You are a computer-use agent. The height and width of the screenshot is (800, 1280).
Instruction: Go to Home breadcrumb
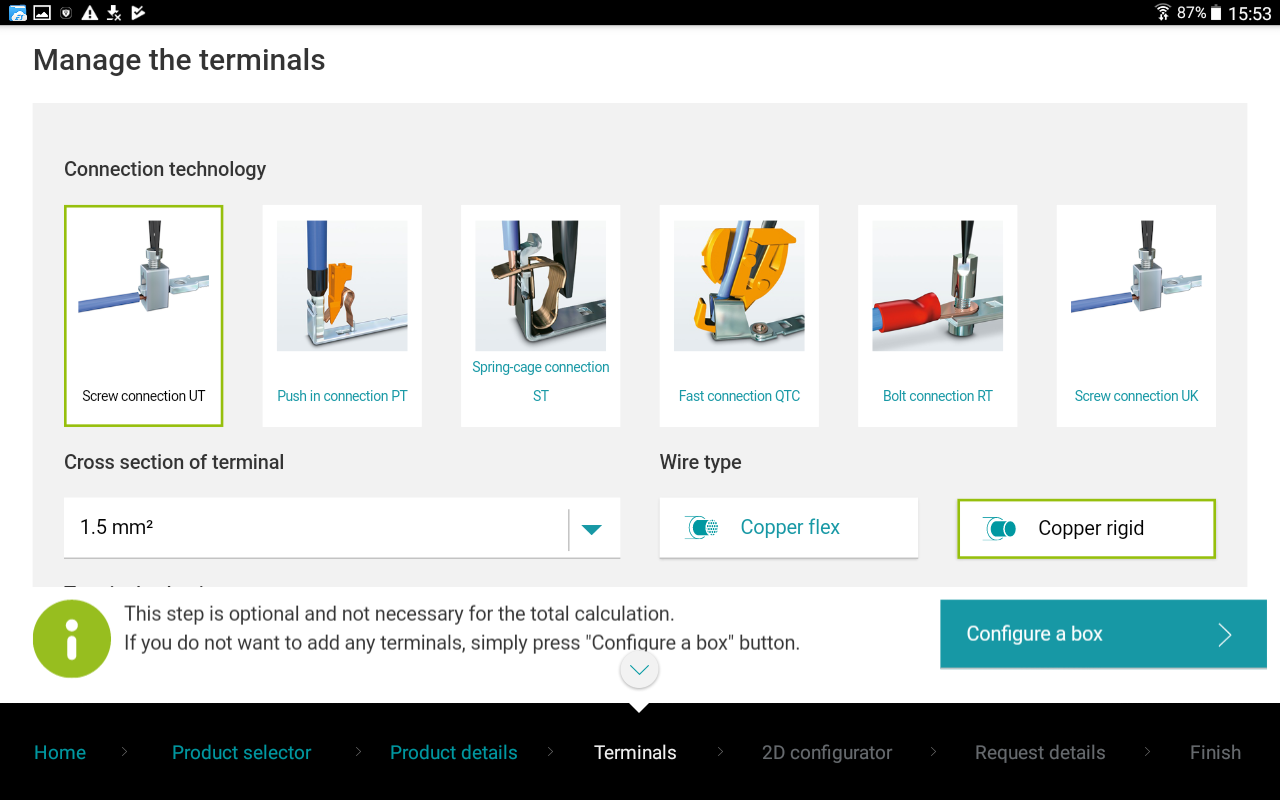click(60, 752)
